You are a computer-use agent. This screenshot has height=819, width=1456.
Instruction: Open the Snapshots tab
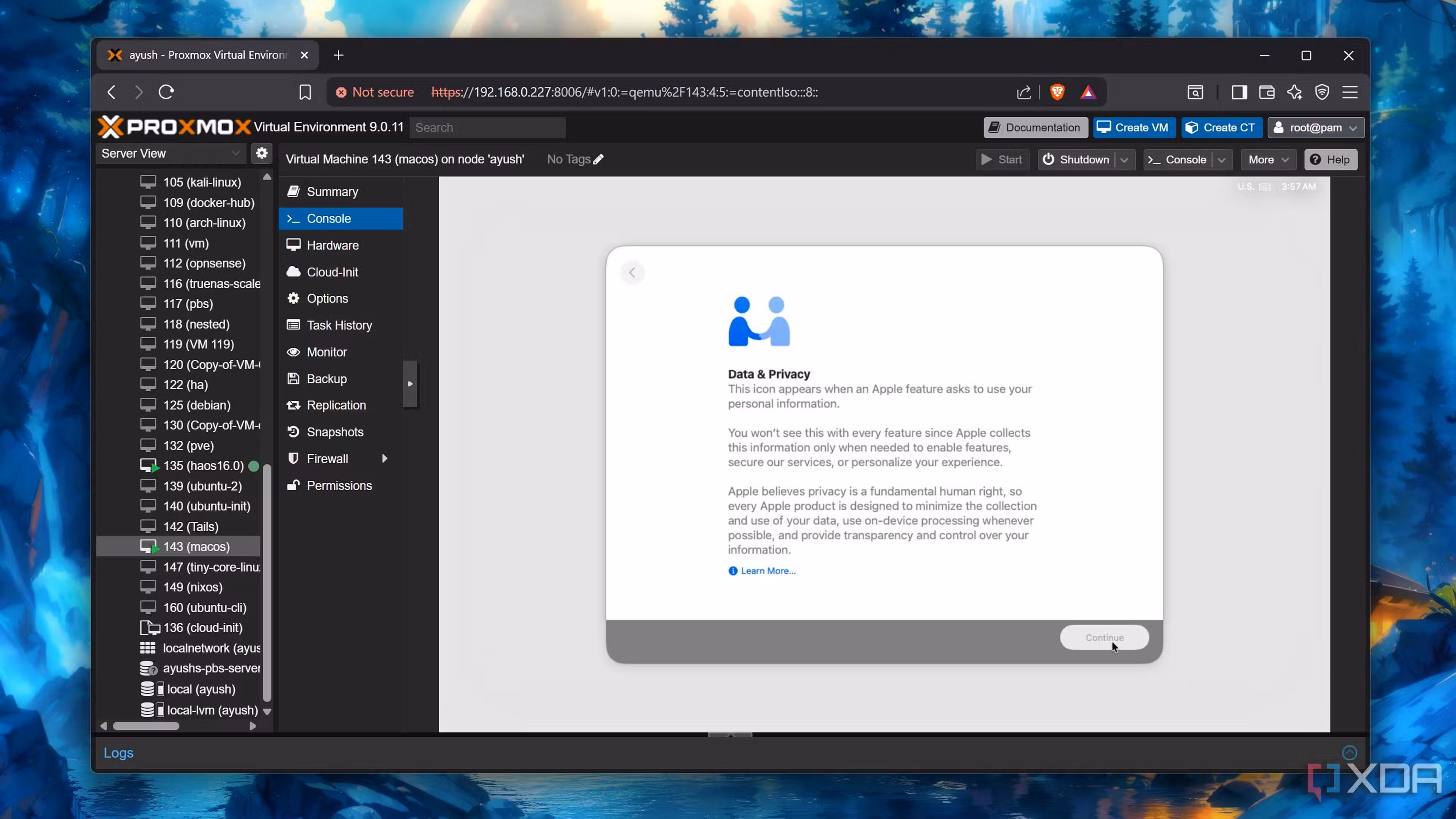[341, 432]
